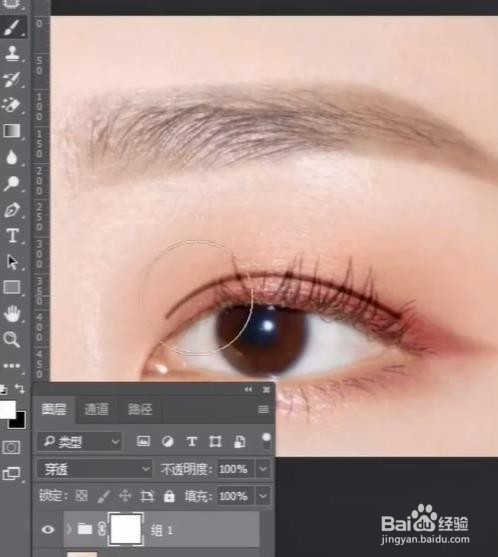
Task: Filter layers by shape layers
Action: (215, 442)
